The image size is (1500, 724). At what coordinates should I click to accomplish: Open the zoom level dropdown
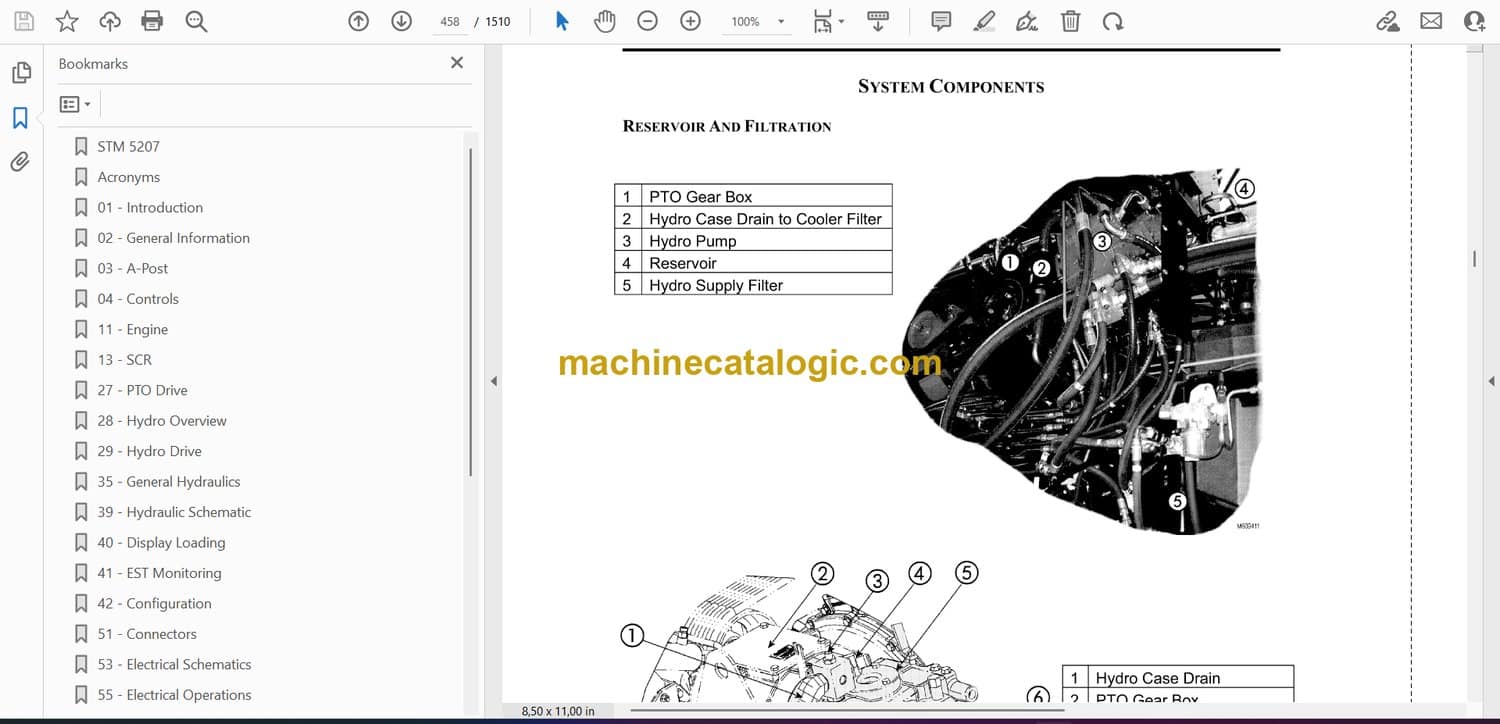(x=781, y=22)
